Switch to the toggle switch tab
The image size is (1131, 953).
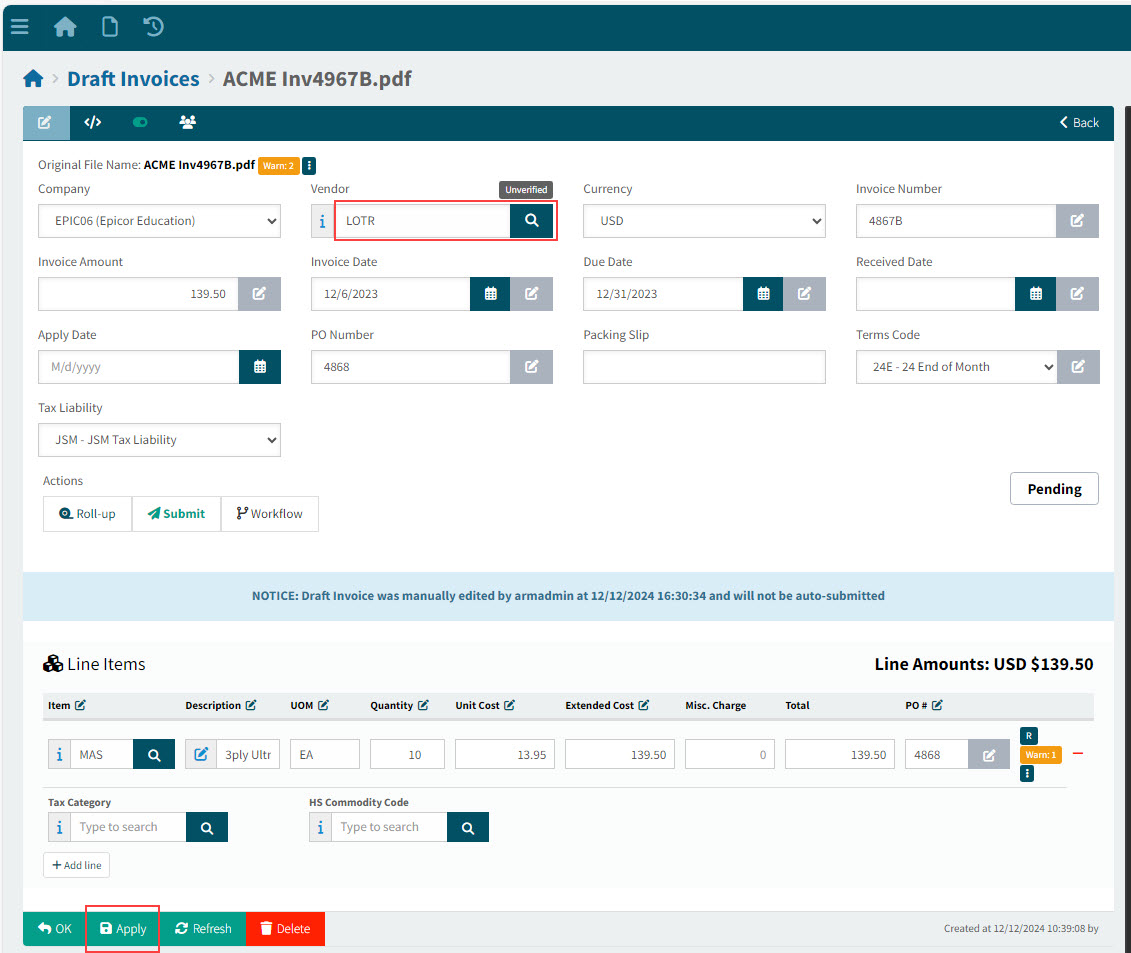[140, 122]
